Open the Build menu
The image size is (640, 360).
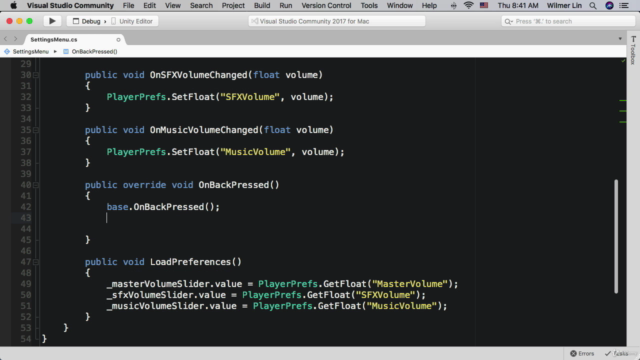(262, 5)
